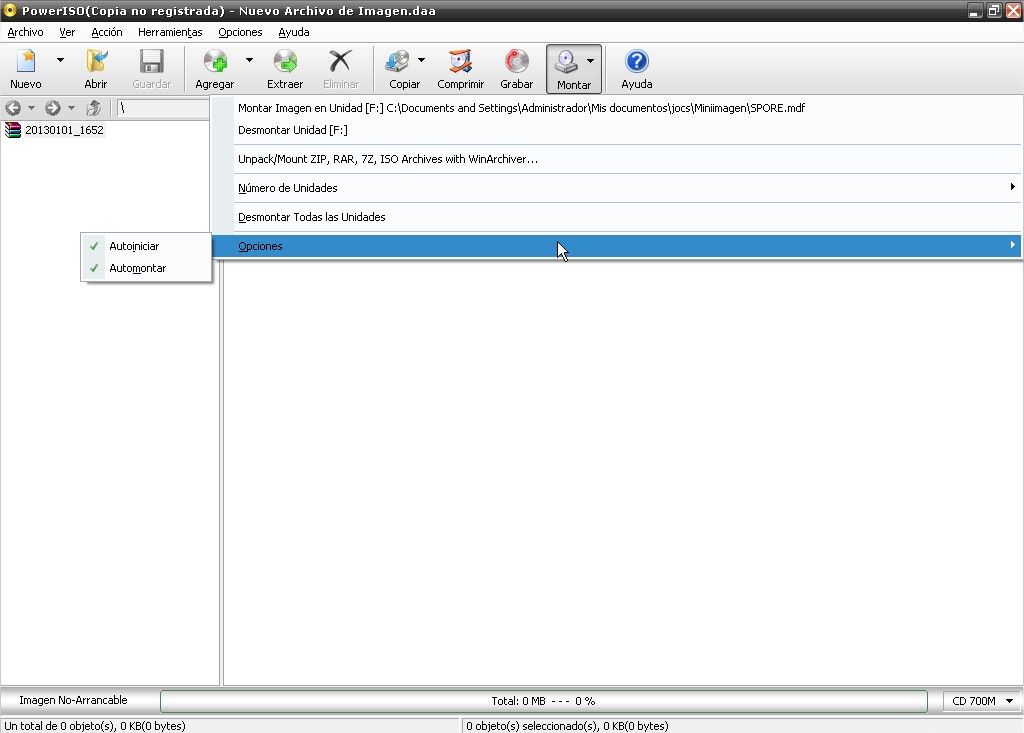
Task: Click the Total 0 MB capacity bar
Action: coord(543,701)
